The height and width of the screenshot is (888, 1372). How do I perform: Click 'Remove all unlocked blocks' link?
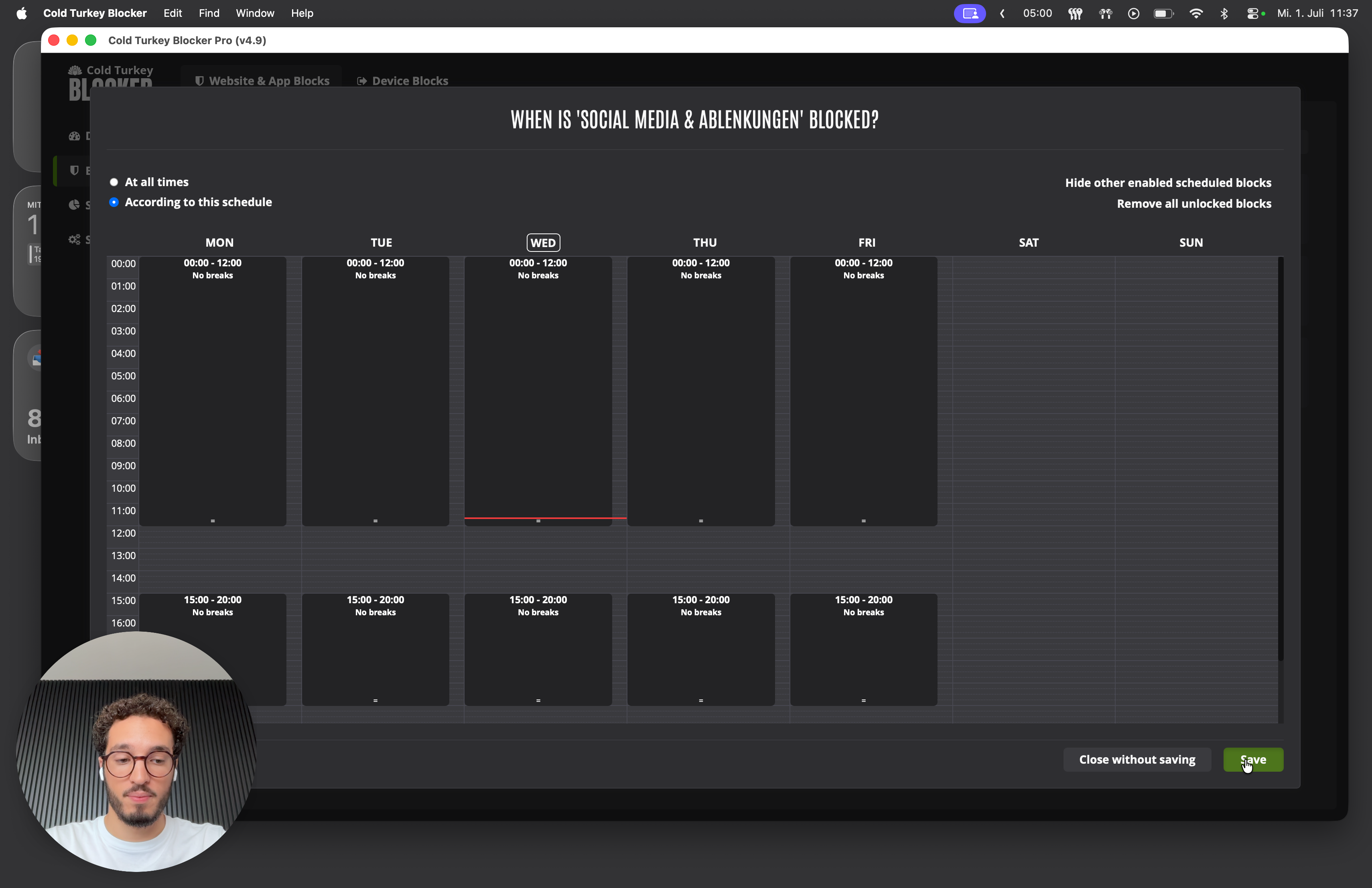(1194, 203)
